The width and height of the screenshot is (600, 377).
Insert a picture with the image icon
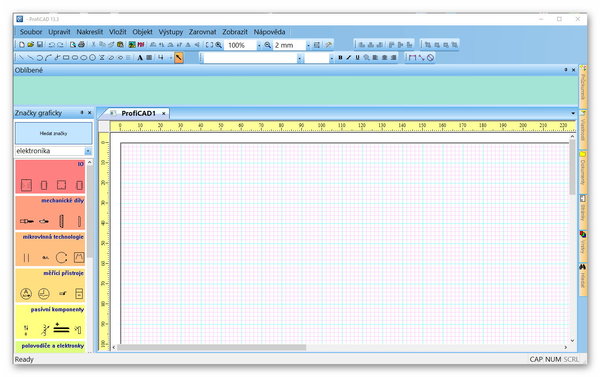pos(132,45)
